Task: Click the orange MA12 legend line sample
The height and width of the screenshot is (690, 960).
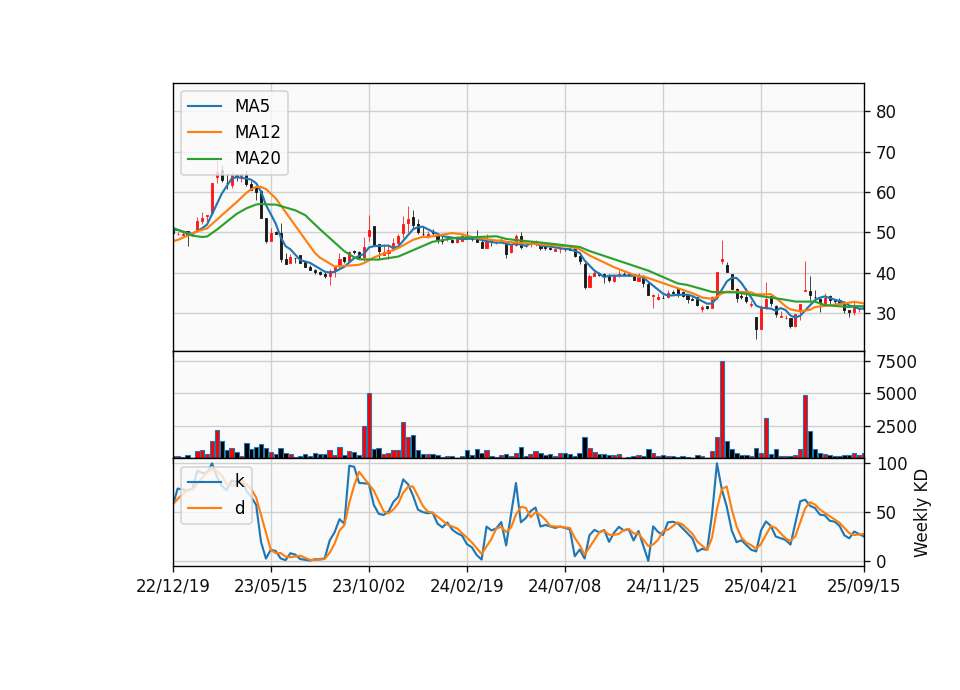Action: [204, 132]
